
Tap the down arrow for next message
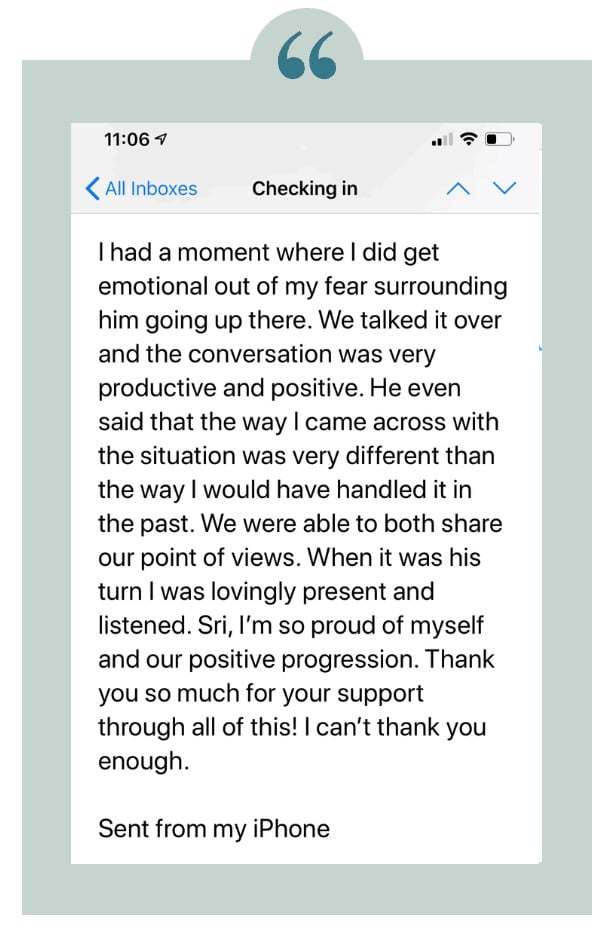coord(505,188)
